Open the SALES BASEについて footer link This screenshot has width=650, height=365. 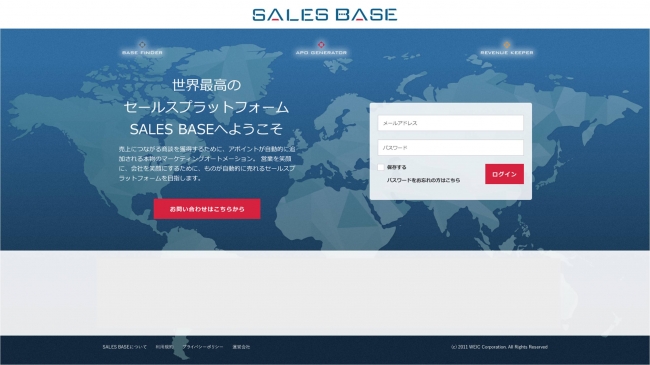[x=124, y=347]
